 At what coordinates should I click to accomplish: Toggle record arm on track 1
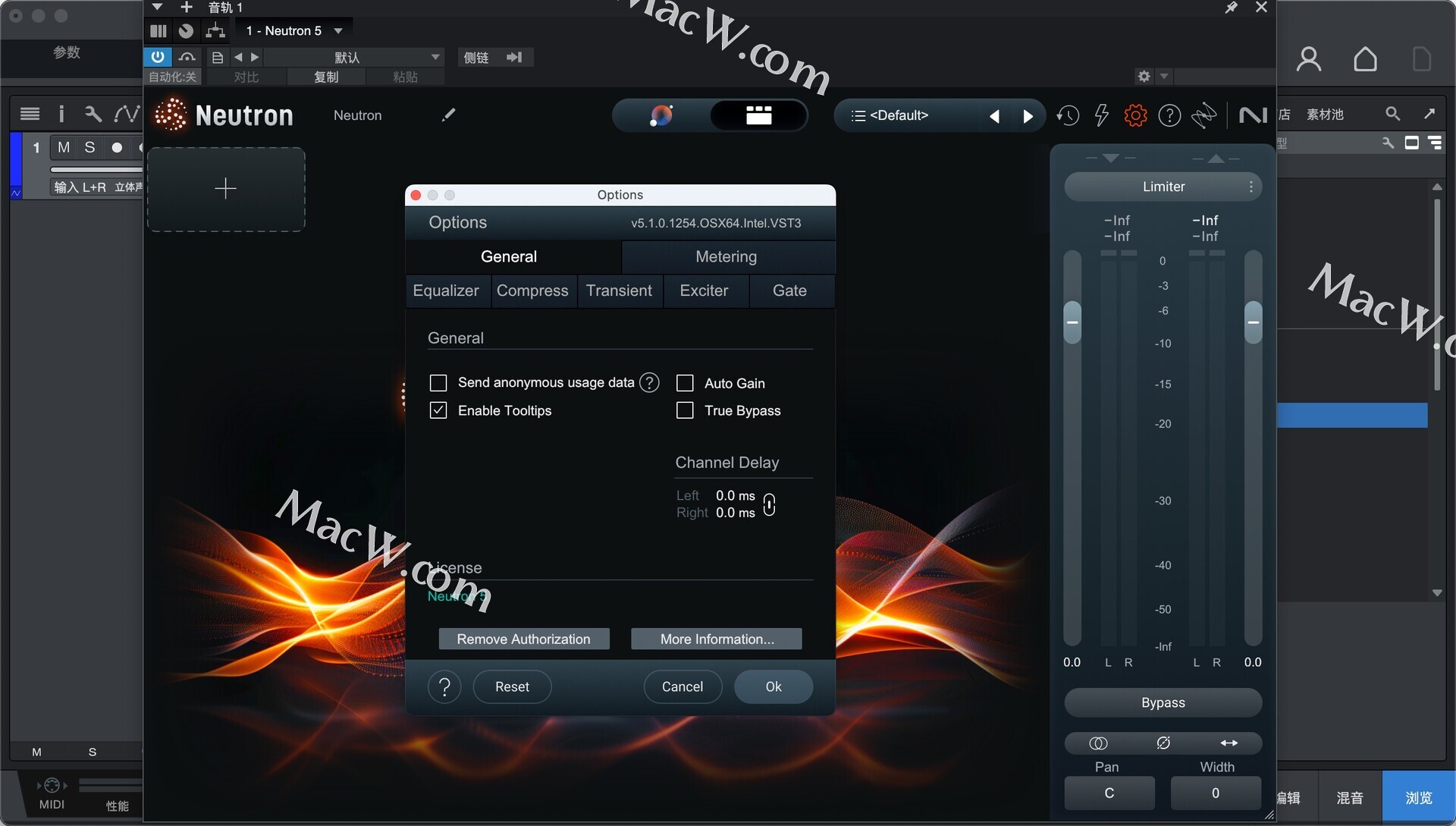117,147
